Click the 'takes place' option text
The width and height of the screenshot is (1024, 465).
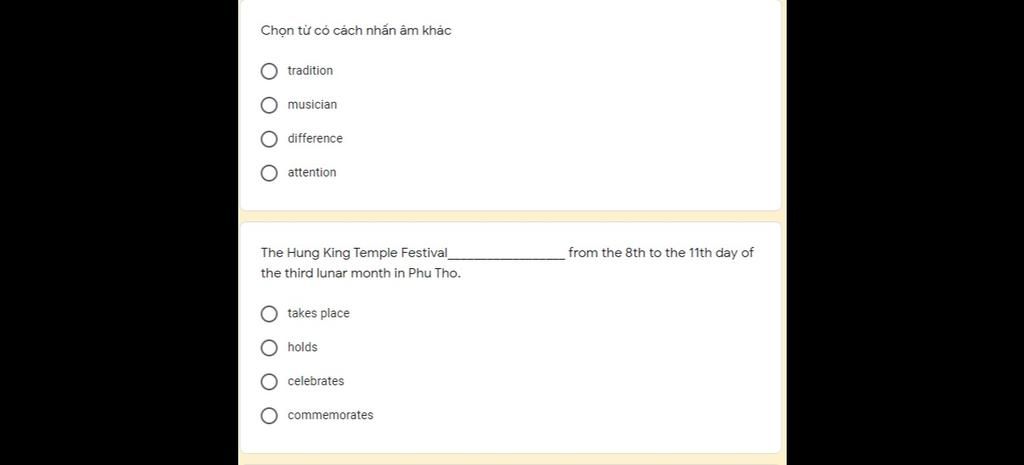[319, 313]
